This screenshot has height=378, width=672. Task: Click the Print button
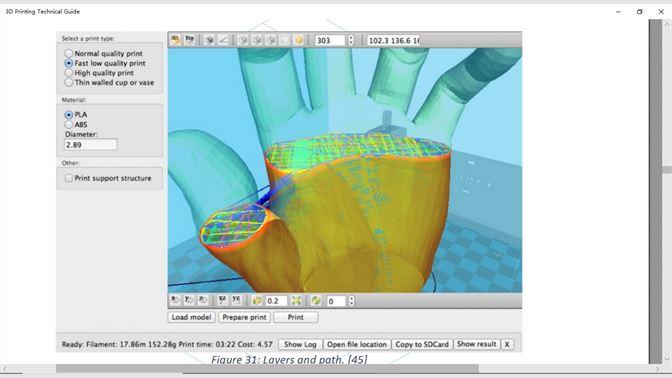(296, 317)
